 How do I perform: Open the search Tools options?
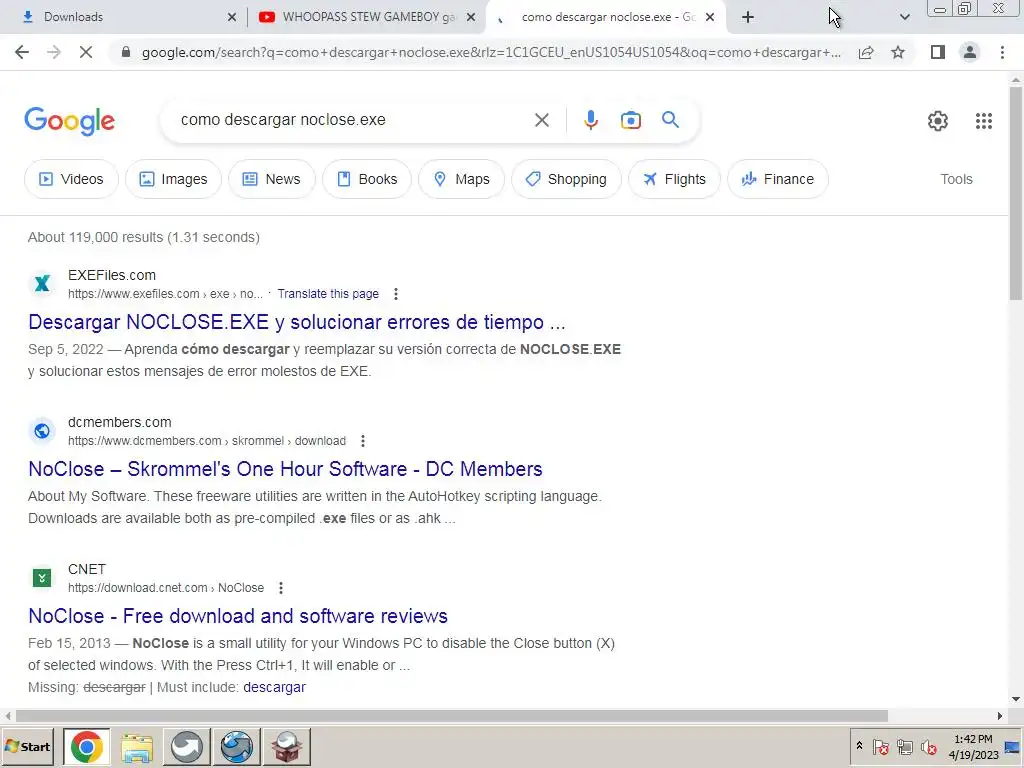956,179
